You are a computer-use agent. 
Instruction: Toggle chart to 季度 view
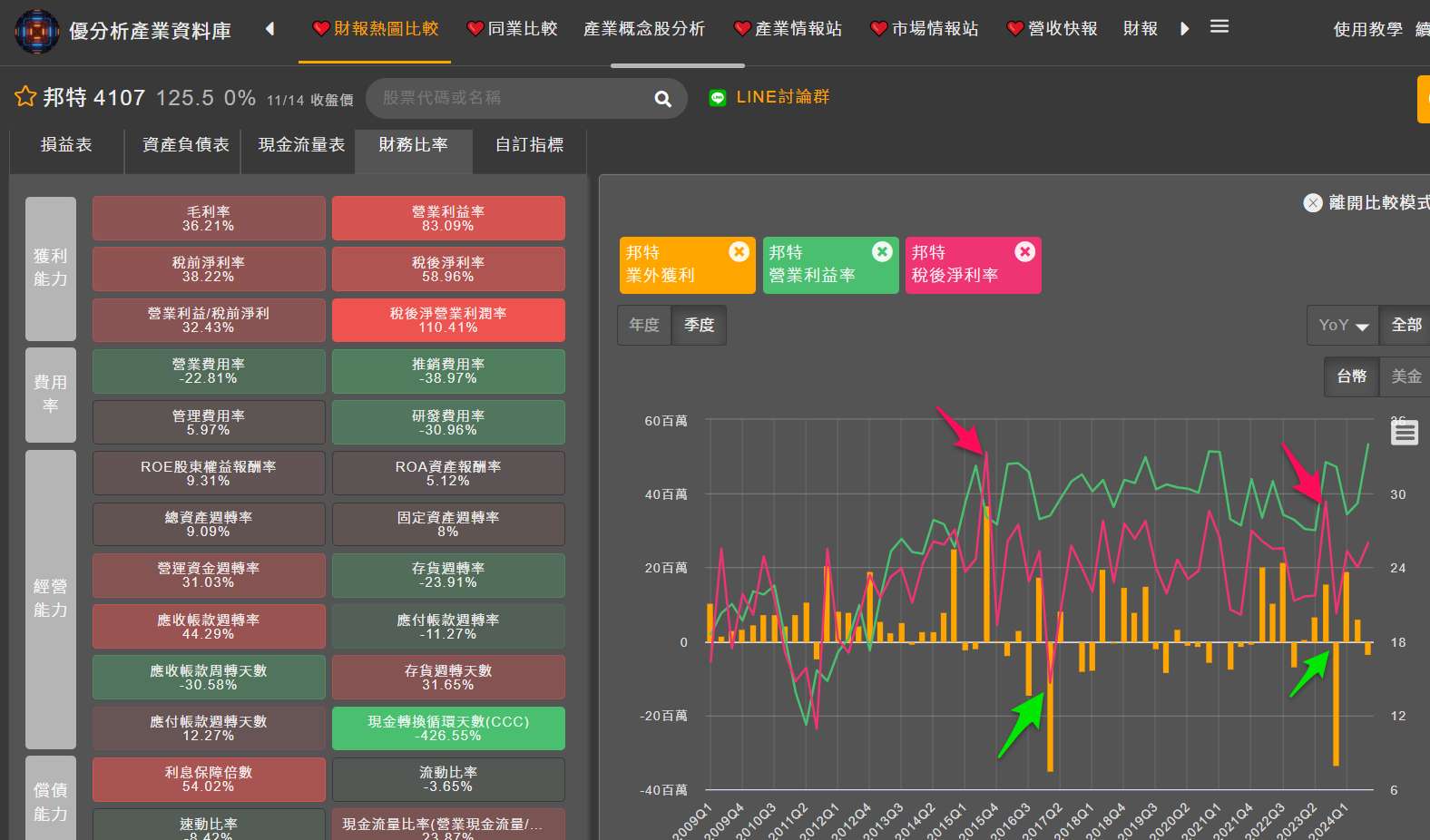[699, 325]
